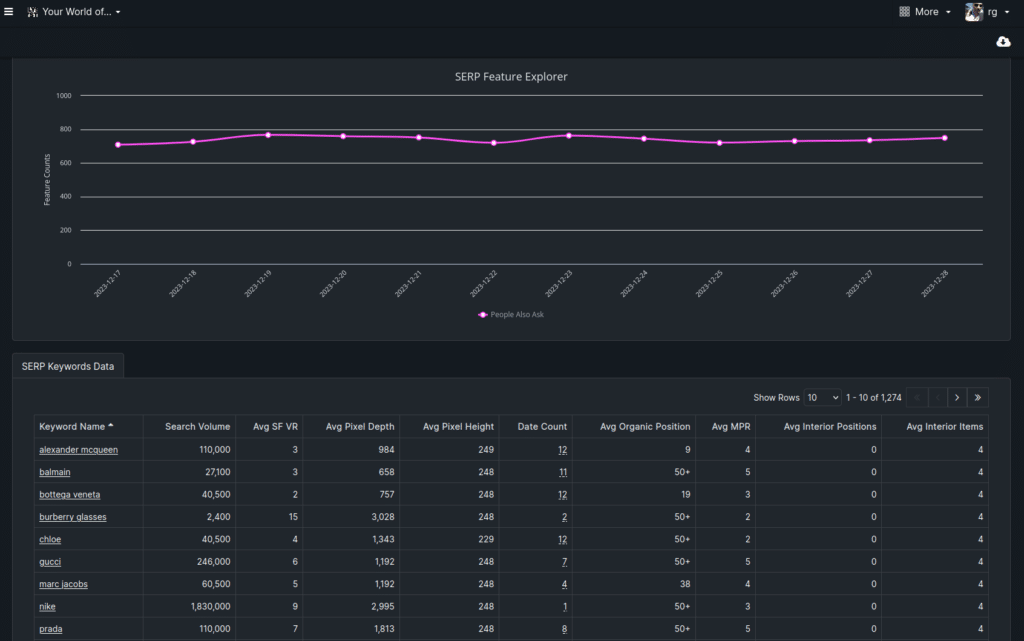Open the balmain keyword link
Viewport: 1024px width, 641px height.
(55, 472)
